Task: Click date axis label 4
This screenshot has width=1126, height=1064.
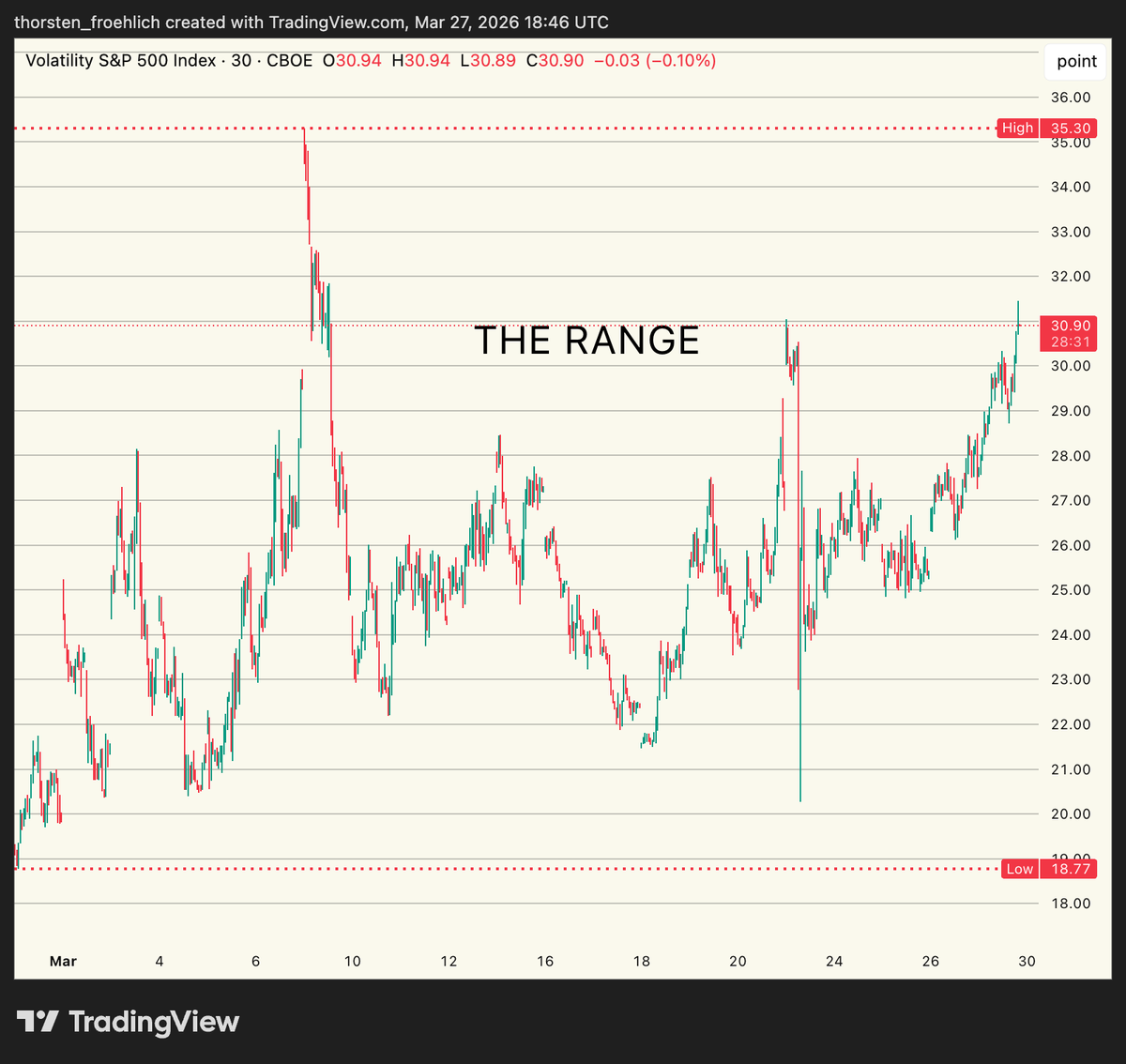Action: pyautogui.click(x=160, y=961)
